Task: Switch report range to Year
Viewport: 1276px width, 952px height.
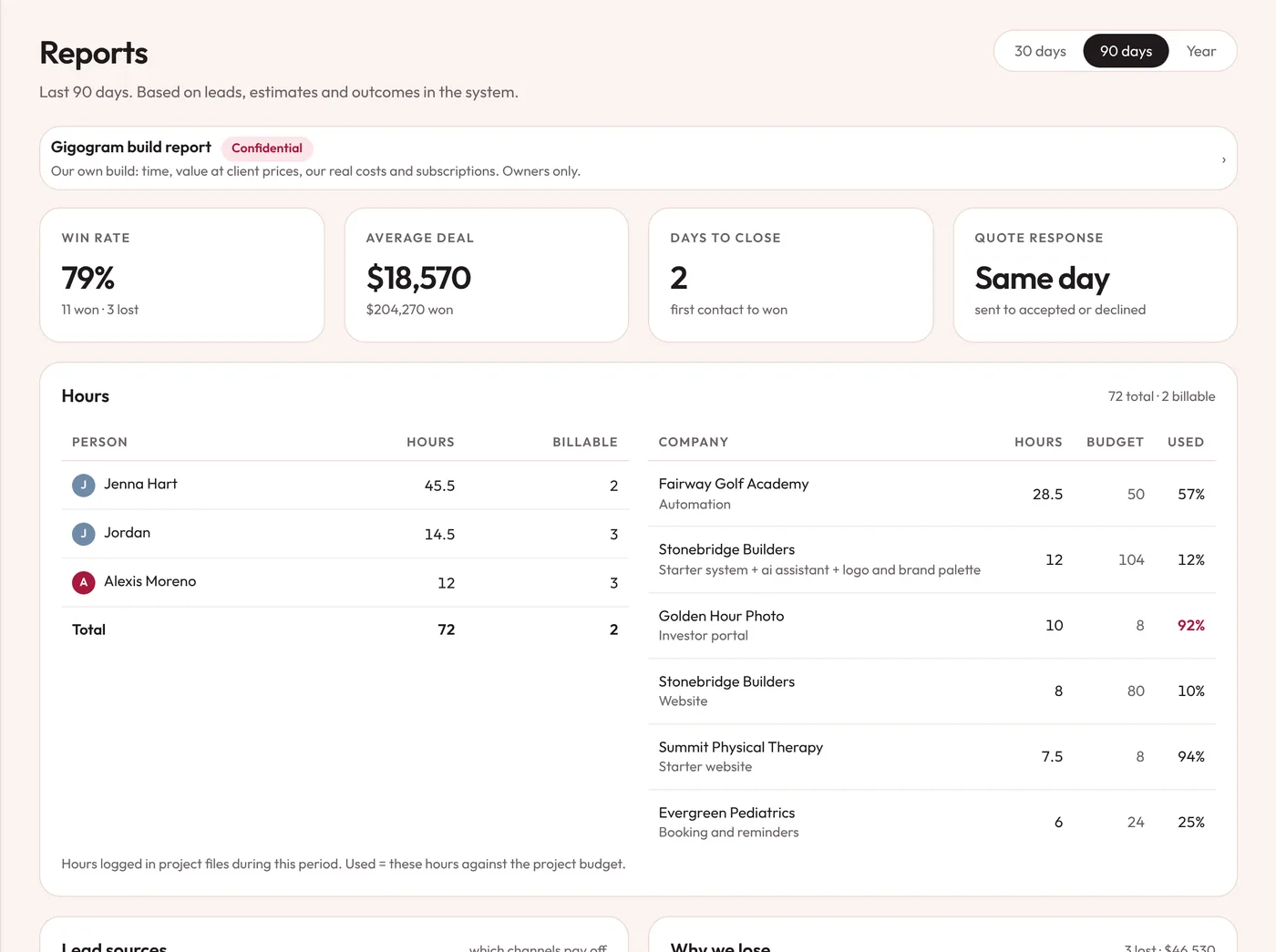Action: pos(1200,51)
